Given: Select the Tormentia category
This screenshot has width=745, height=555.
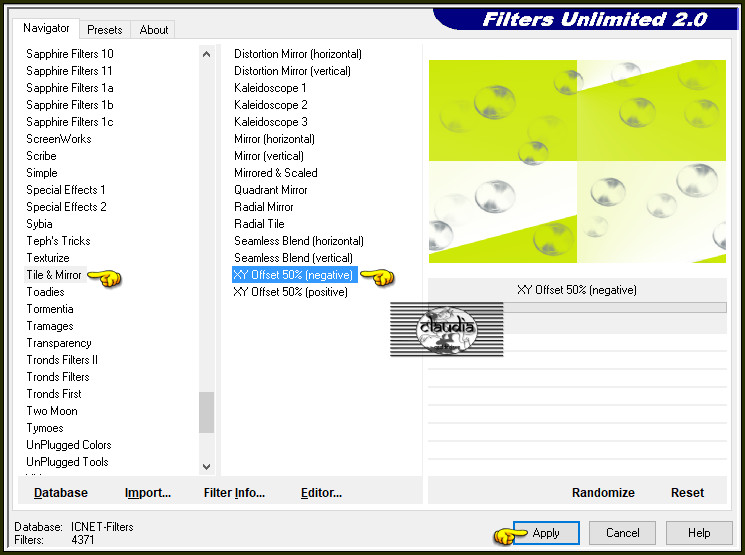Looking at the screenshot, I should [x=50, y=309].
